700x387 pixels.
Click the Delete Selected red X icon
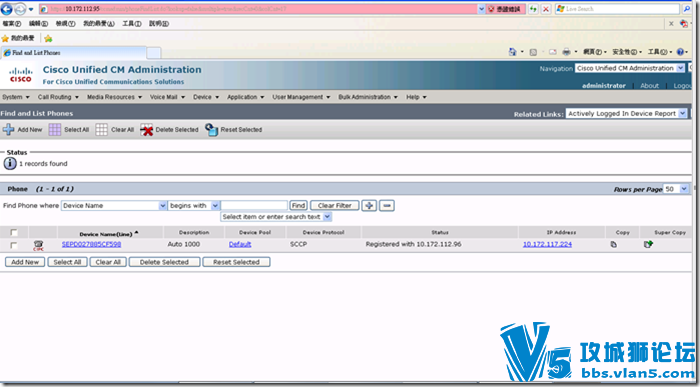pyautogui.click(x=146, y=130)
